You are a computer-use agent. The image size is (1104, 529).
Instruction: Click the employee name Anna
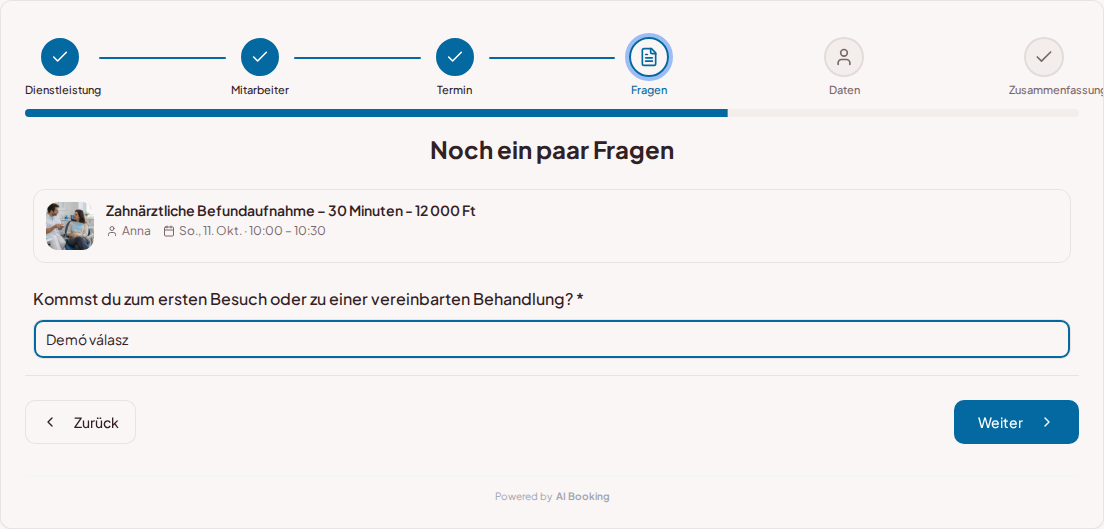136,231
